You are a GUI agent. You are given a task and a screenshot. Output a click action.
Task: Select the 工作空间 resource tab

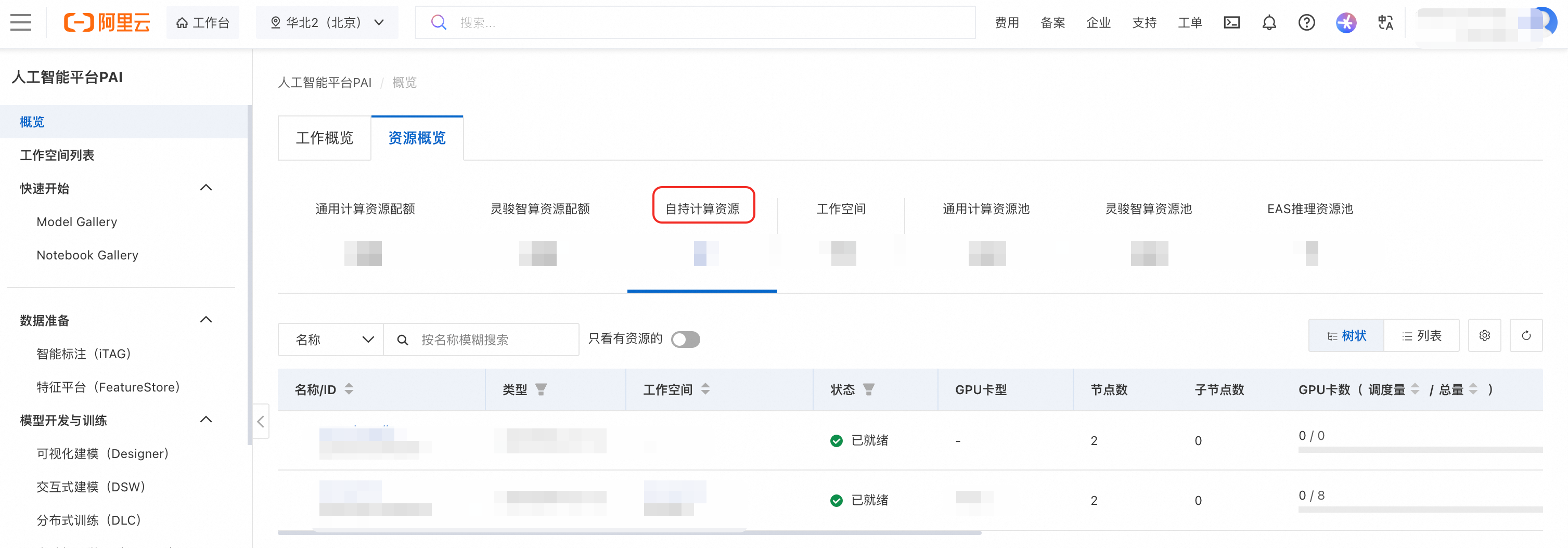click(x=841, y=209)
